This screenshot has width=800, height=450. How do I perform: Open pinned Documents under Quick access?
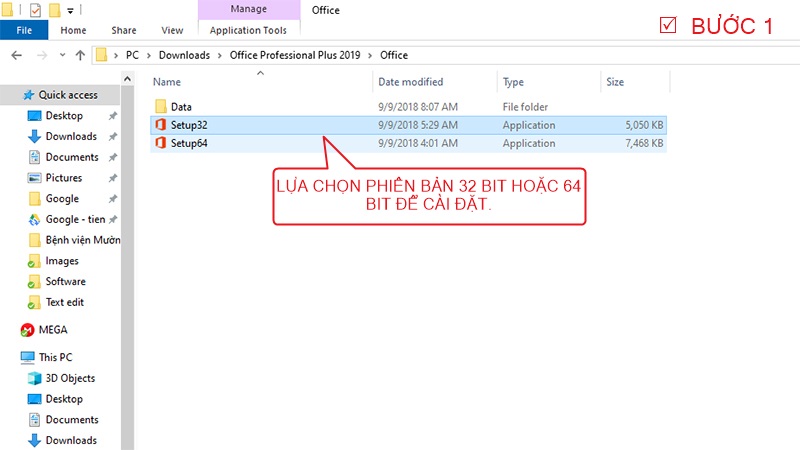(x=72, y=157)
